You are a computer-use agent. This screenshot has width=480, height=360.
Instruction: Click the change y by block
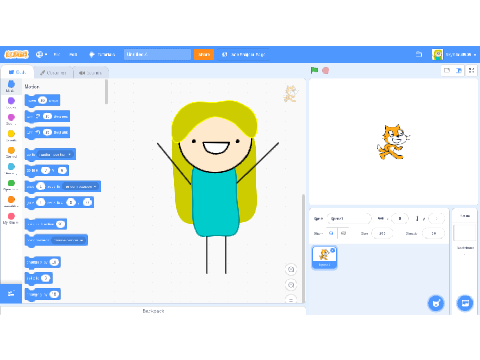point(43,294)
